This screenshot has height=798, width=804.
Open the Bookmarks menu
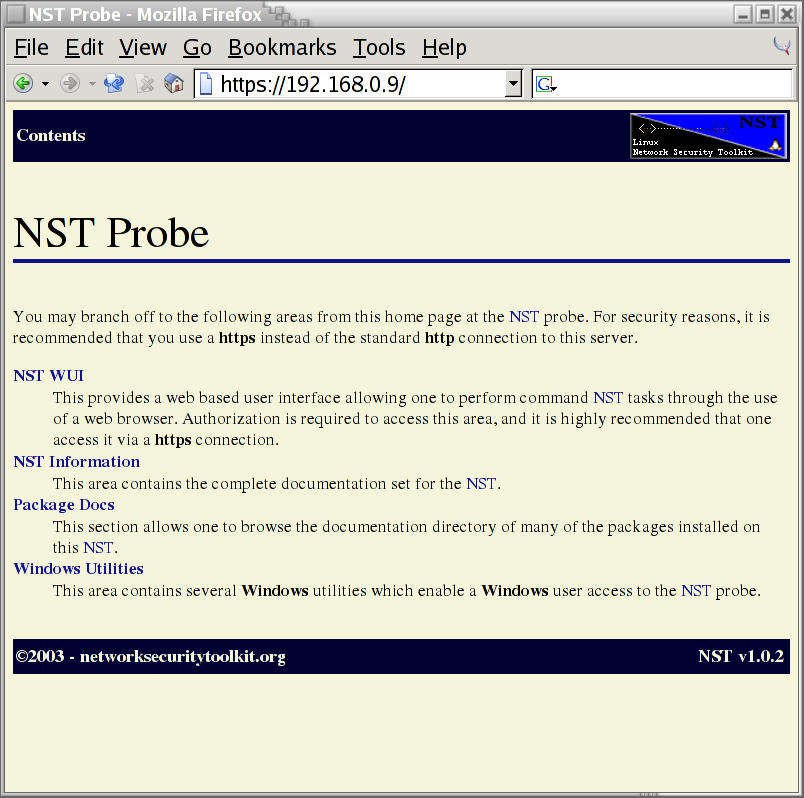[282, 47]
